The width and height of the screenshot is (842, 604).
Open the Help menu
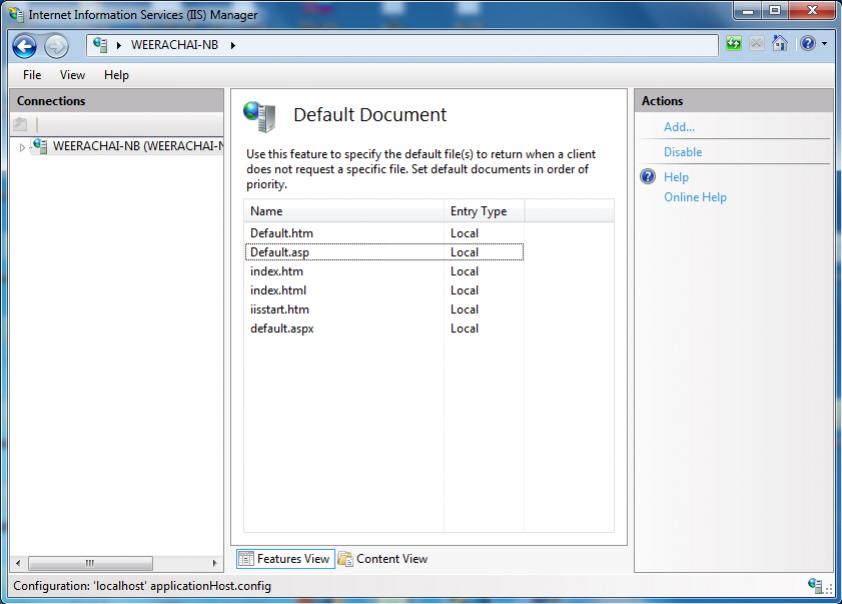click(x=117, y=75)
